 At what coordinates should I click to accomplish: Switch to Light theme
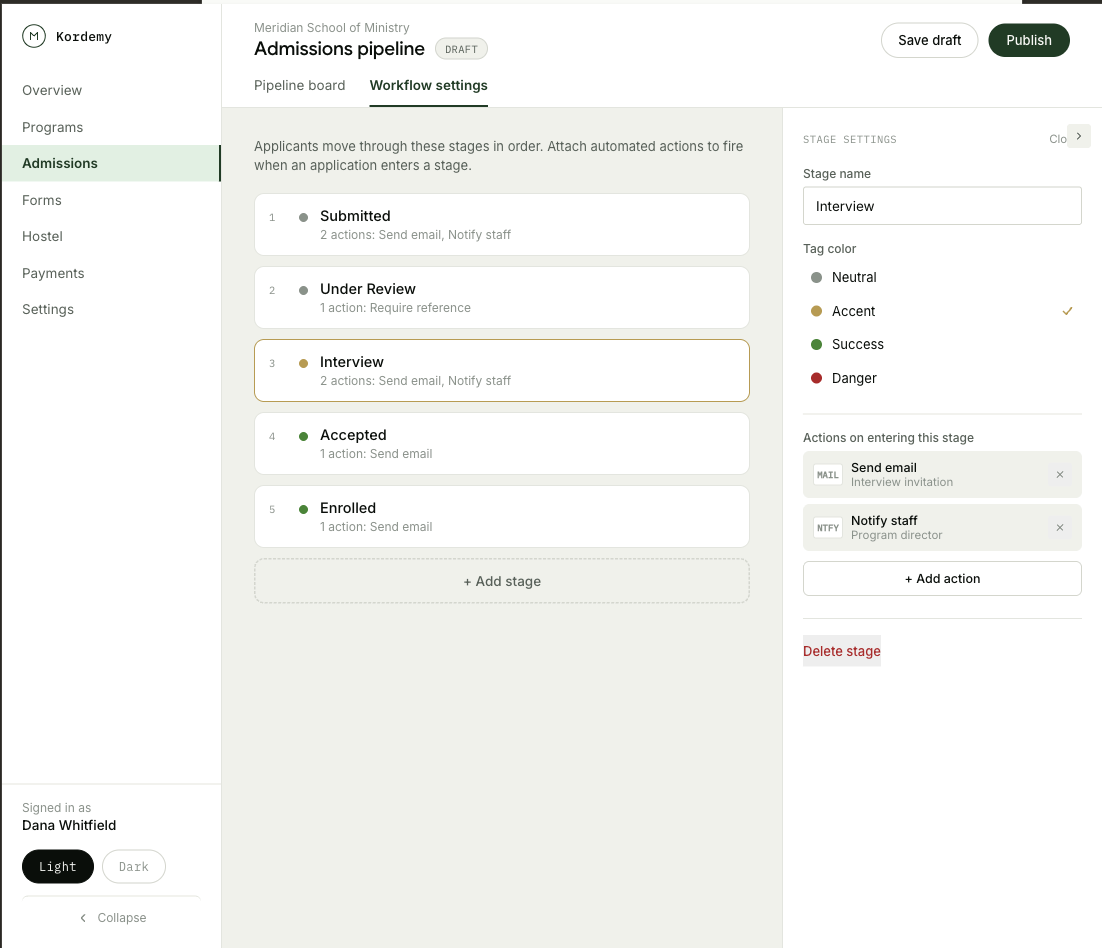pyautogui.click(x=58, y=866)
